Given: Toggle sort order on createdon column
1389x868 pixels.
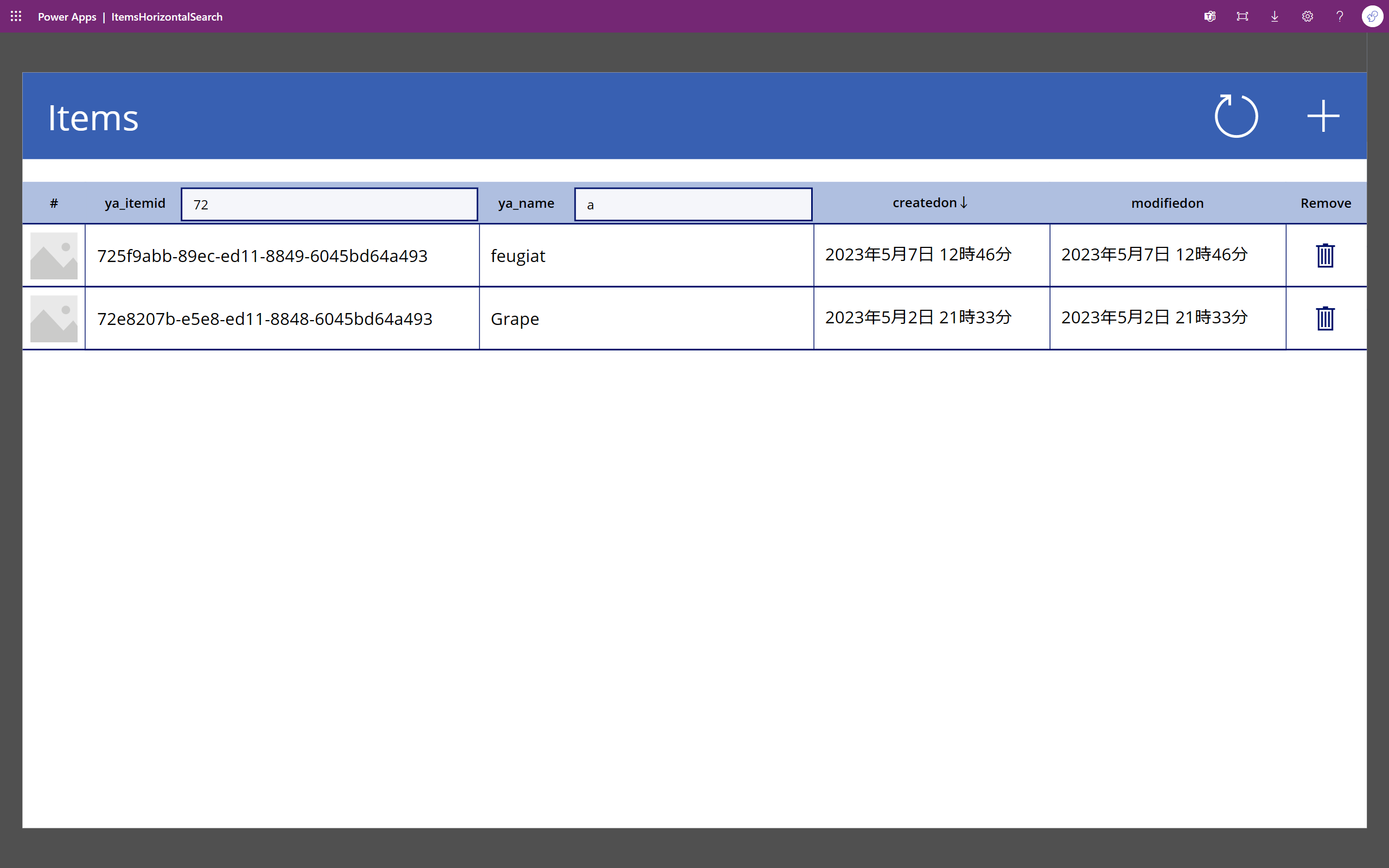Looking at the screenshot, I should pos(930,203).
